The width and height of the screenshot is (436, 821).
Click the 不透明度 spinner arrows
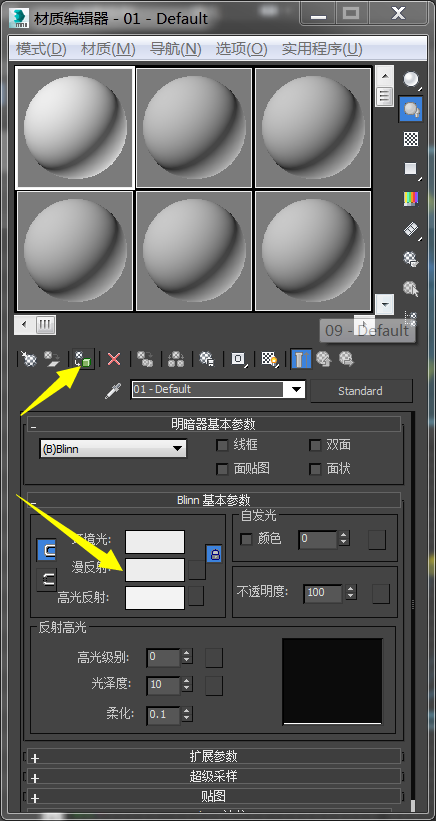coord(351,593)
